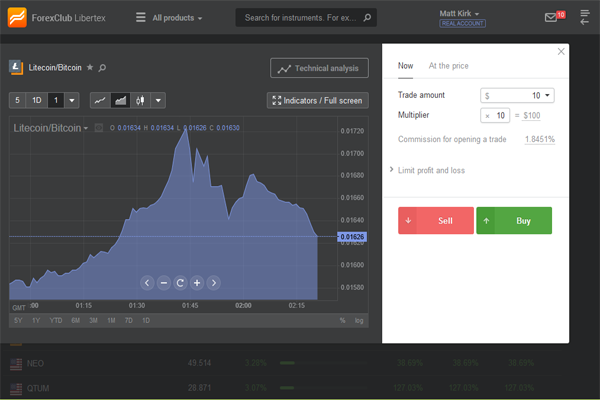Switch to the At the price tab
Image resolution: width=600 pixels, height=400 pixels.
click(448, 66)
